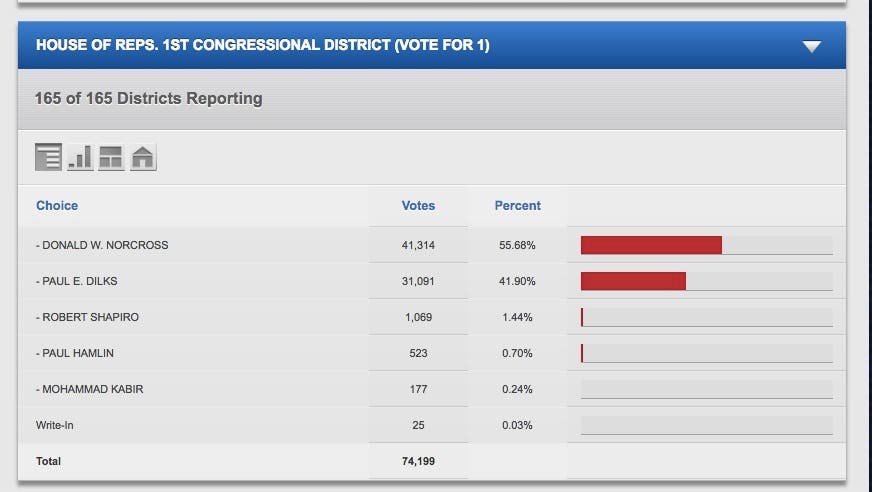
Task: Click the House of Reps 1st District header
Action: 263,45
